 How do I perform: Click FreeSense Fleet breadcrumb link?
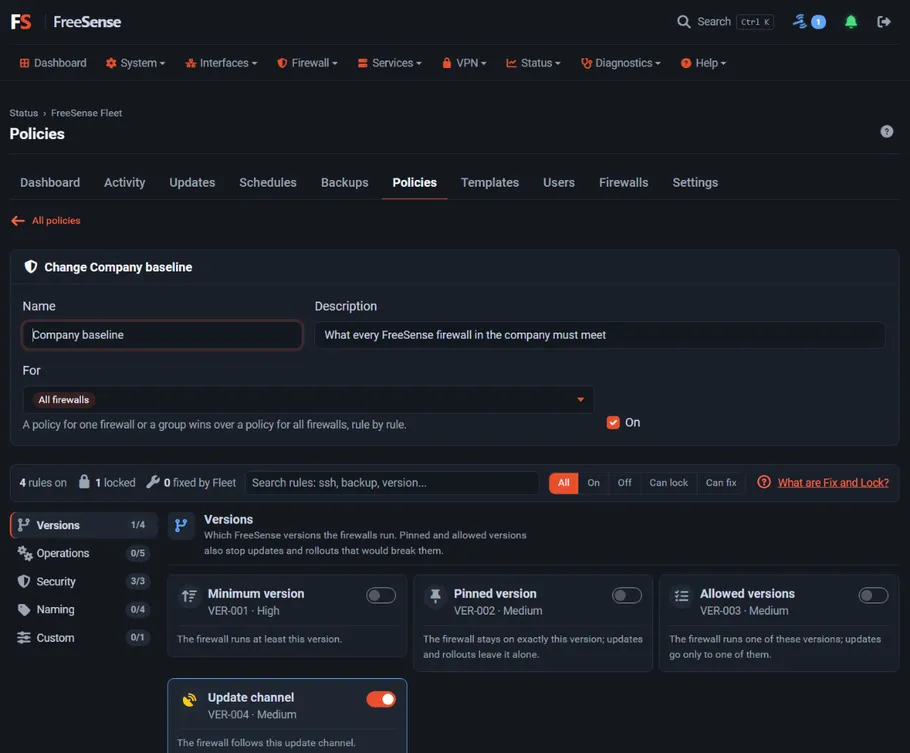[86, 113]
